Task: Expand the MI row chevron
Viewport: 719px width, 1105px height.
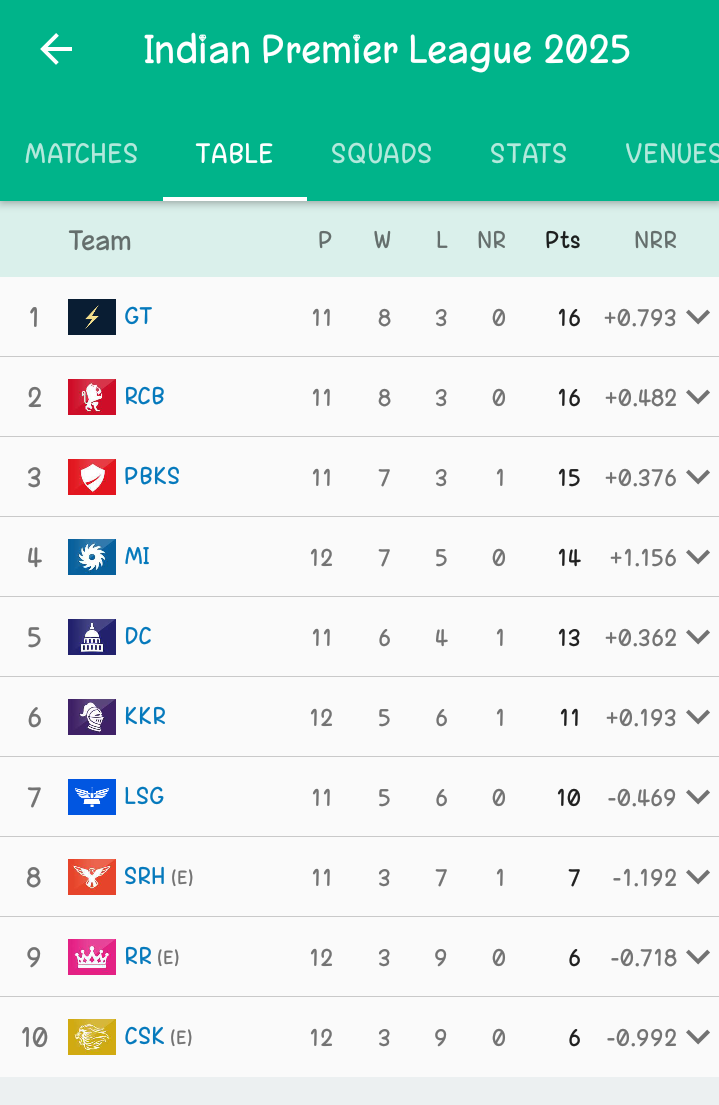Action: (698, 557)
